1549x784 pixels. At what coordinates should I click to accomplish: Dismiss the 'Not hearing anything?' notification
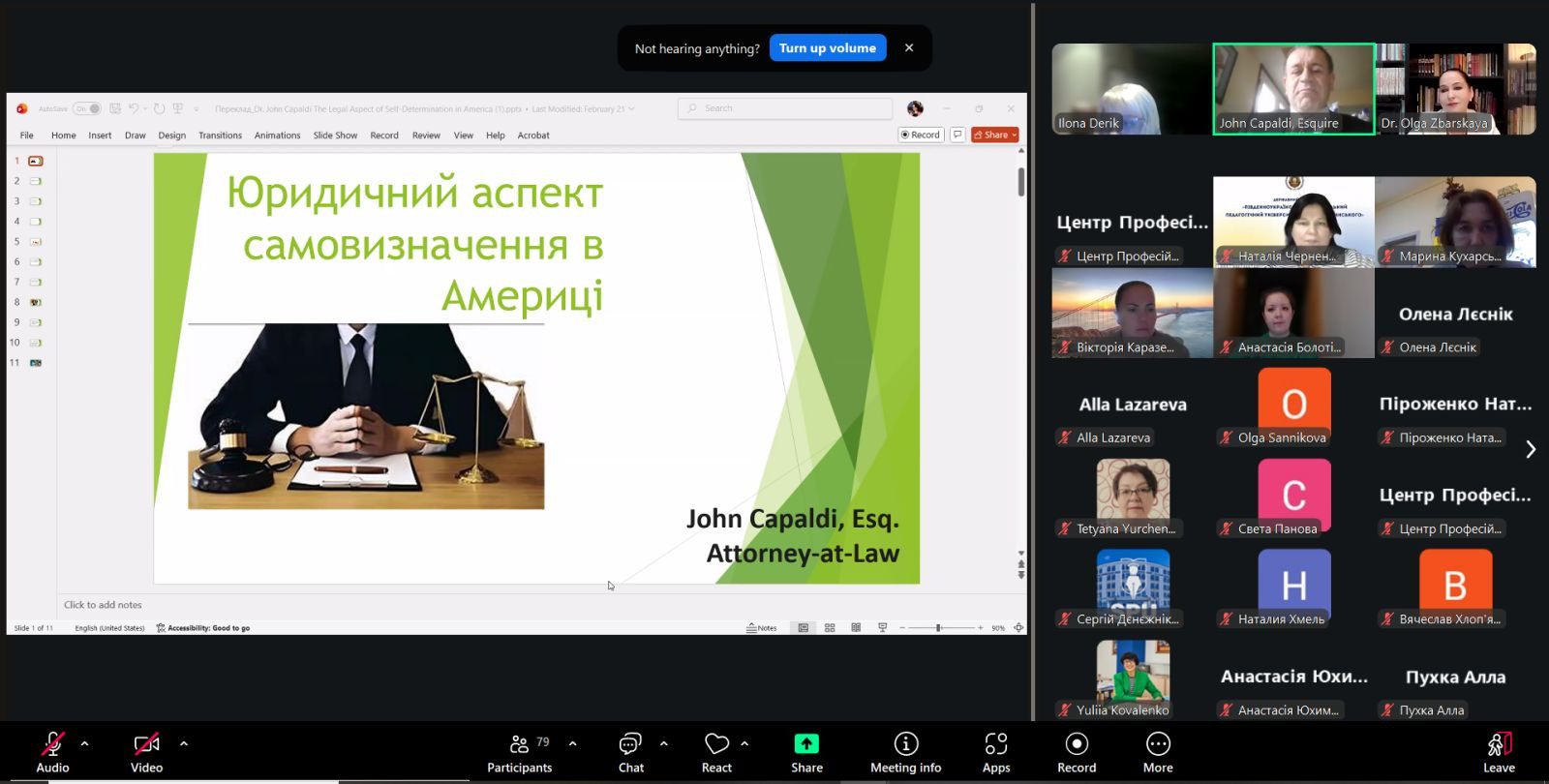909,47
